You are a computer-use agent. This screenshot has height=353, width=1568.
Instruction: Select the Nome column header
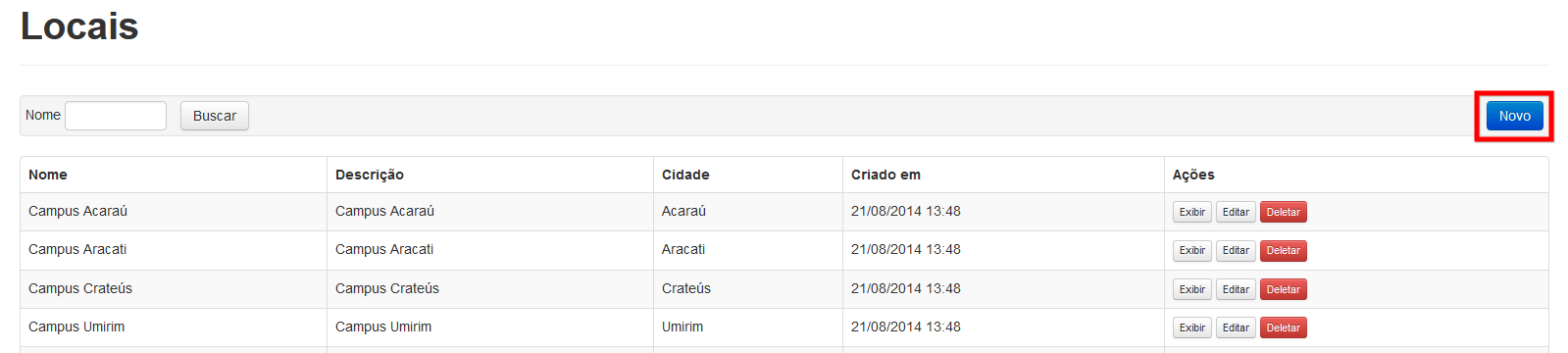point(48,175)
